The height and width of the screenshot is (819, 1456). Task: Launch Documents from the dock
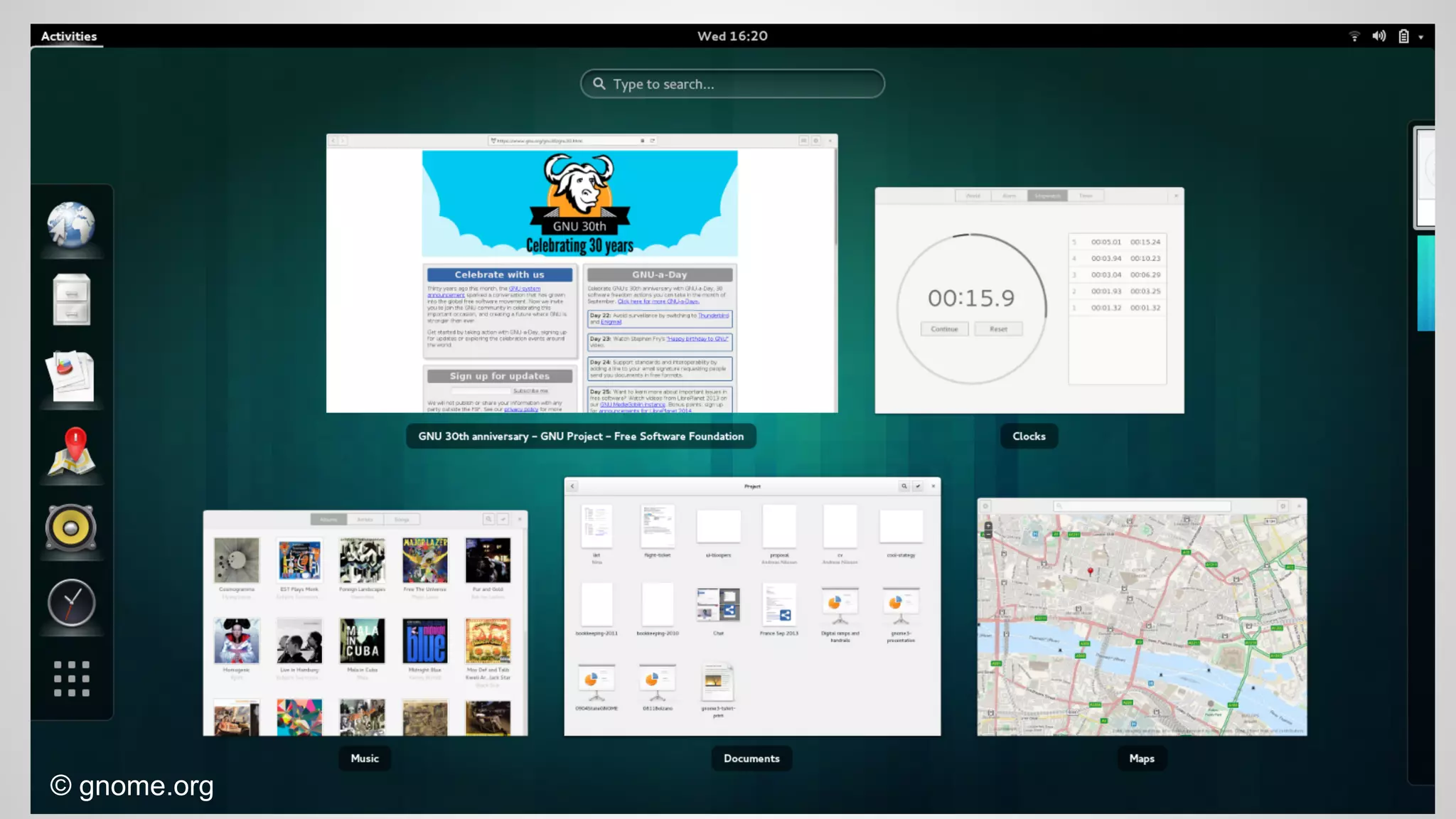[x=71, y=376]
